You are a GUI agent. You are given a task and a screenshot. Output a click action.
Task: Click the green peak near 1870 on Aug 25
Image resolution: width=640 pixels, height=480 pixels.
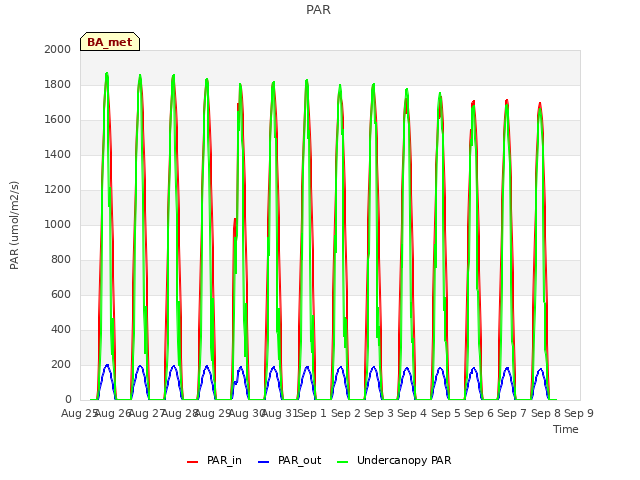(107, 73)
